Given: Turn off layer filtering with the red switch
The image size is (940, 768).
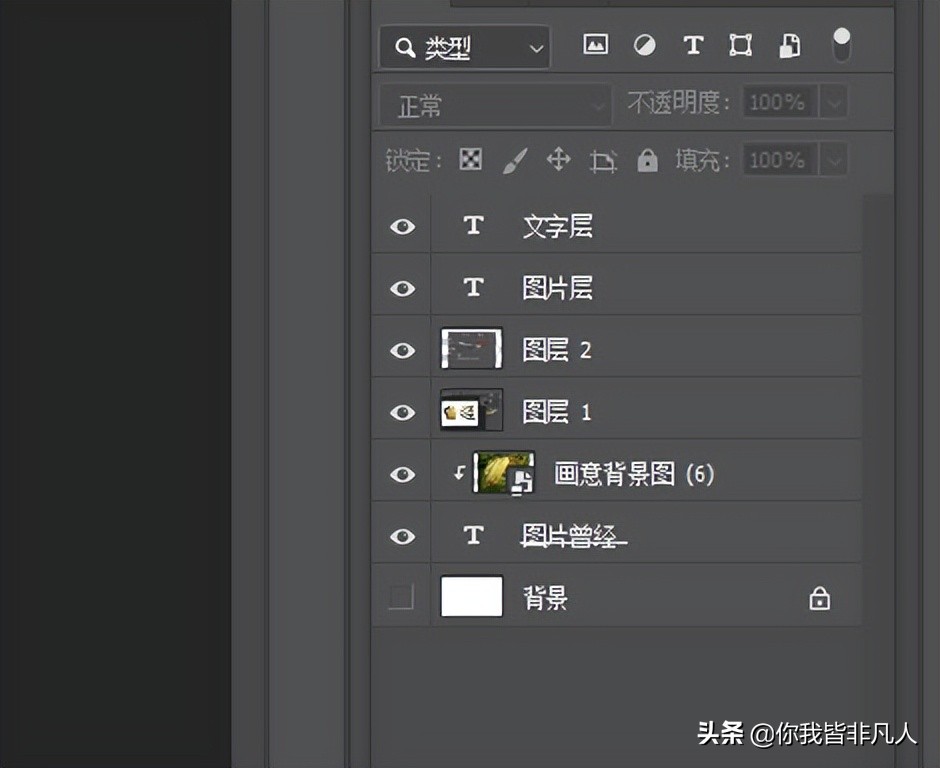Looking at the screenshot, I should [x=840, y=40].
